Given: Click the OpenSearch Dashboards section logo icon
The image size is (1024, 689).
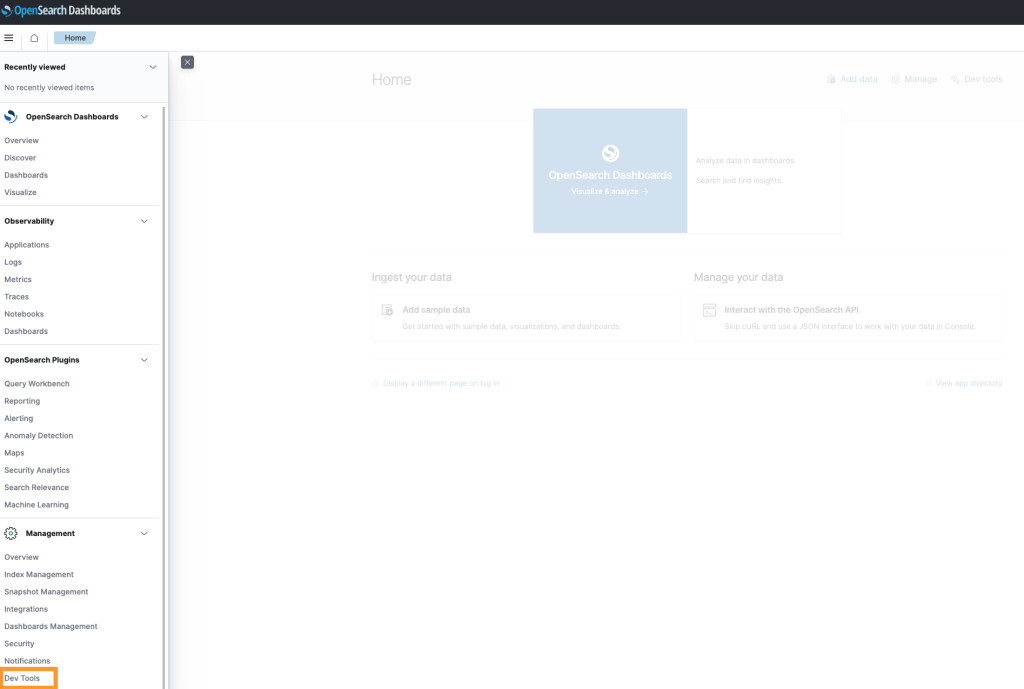Looking at the screenshot, I should point(10,116).
